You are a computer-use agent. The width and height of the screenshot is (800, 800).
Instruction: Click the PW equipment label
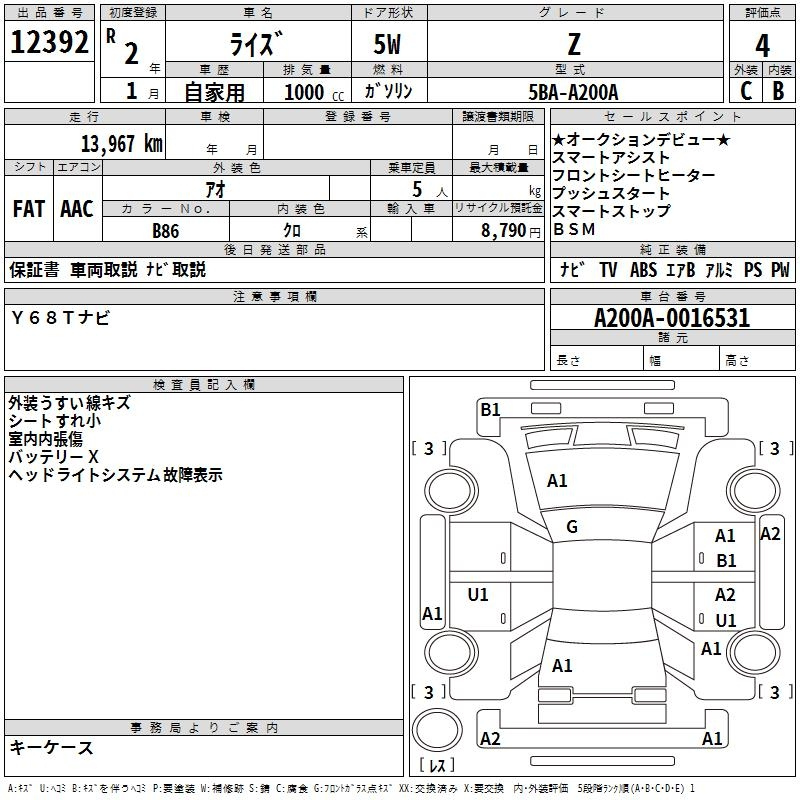point(780,269)
